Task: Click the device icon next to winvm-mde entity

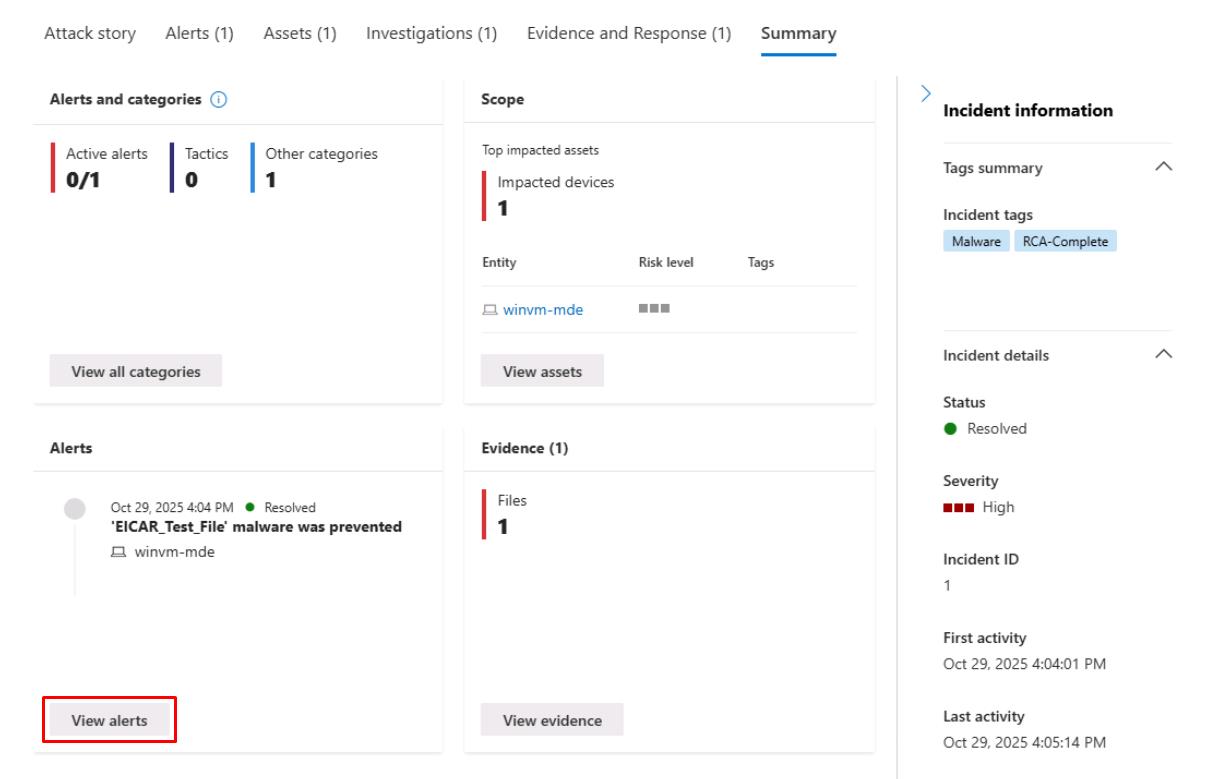Action: [489, 310]
